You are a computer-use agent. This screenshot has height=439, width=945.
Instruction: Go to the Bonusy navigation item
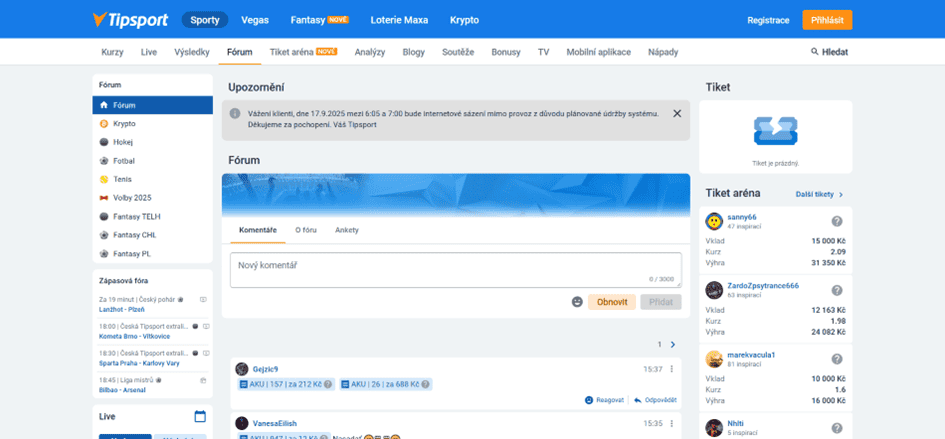pos(506,52)
